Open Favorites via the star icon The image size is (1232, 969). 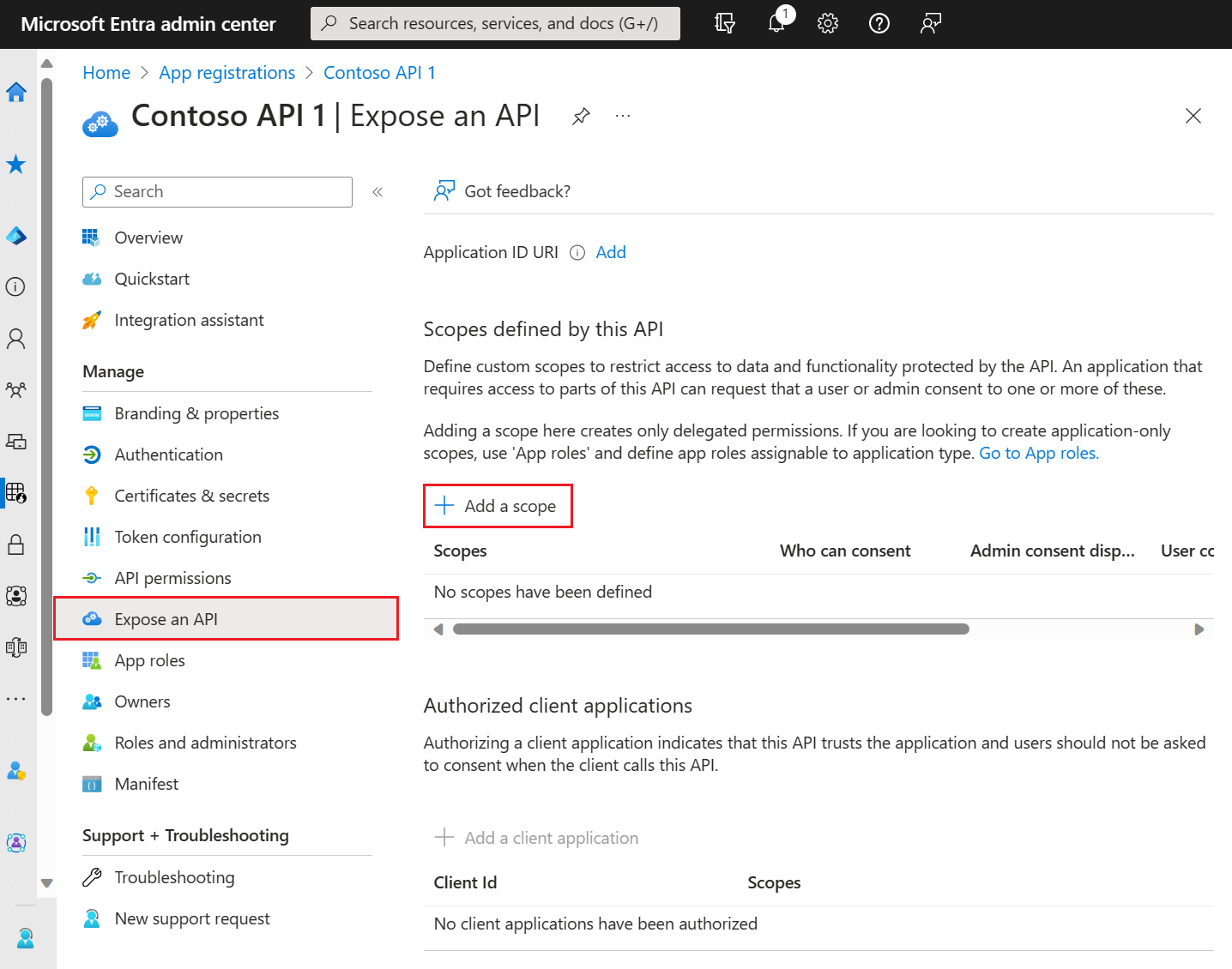tap(16, 165)
